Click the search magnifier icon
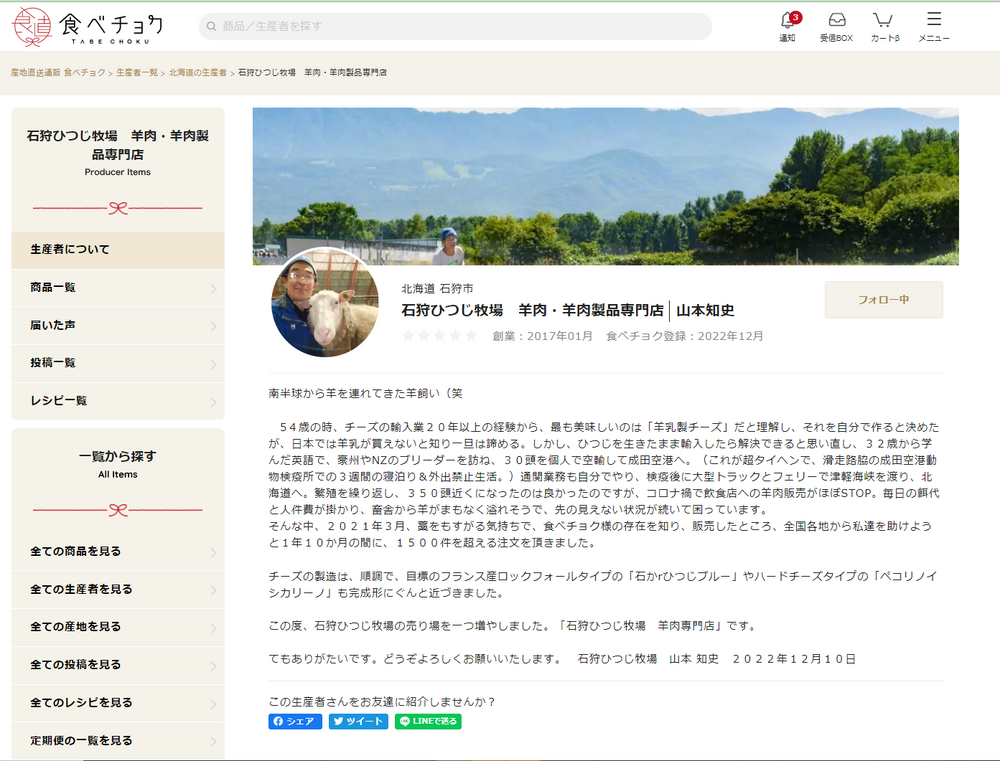The height and width of the screenshot is (761, 1000). [x=211, y=26]
